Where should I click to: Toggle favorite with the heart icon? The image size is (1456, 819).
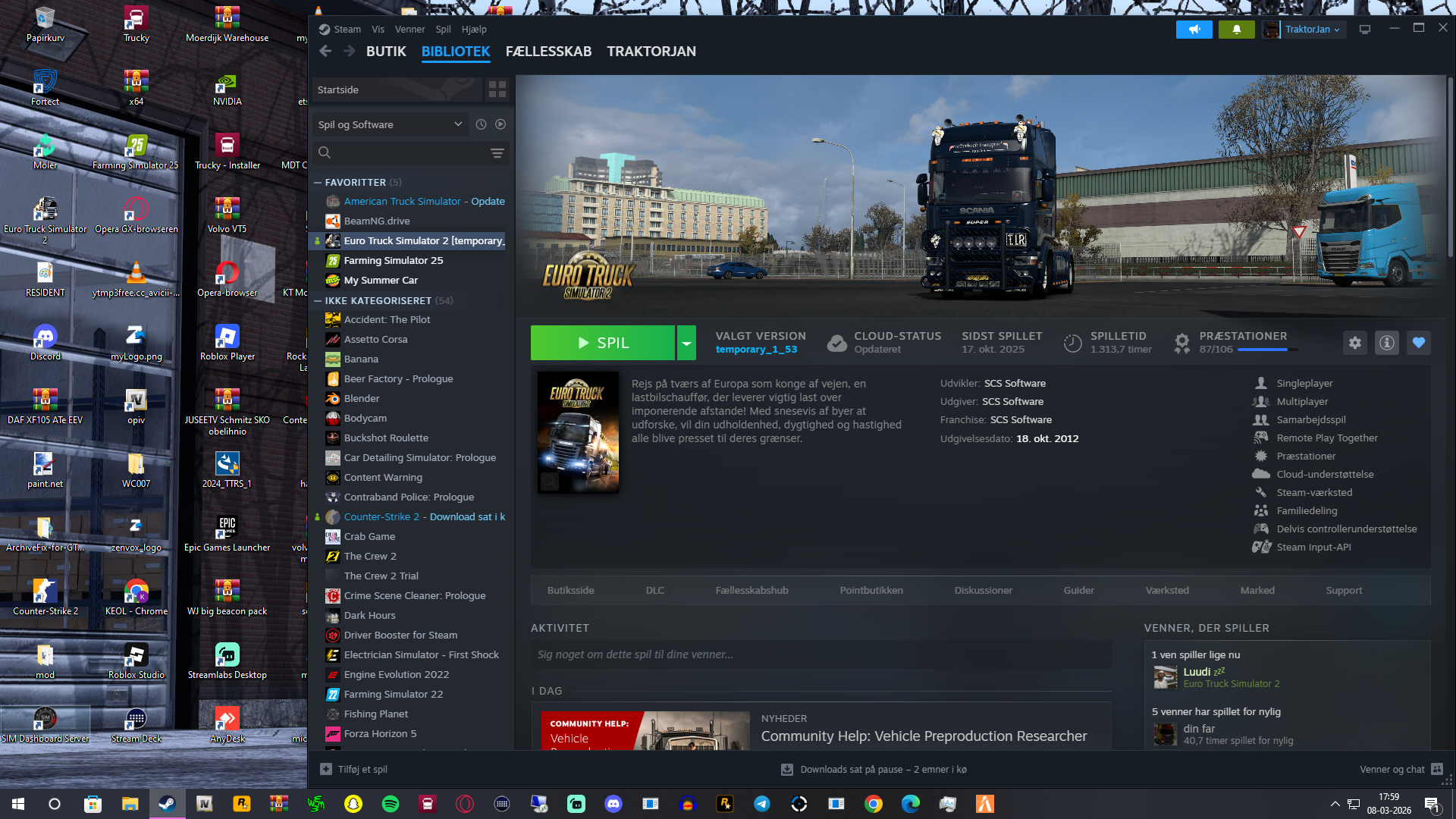point(1418,343)
